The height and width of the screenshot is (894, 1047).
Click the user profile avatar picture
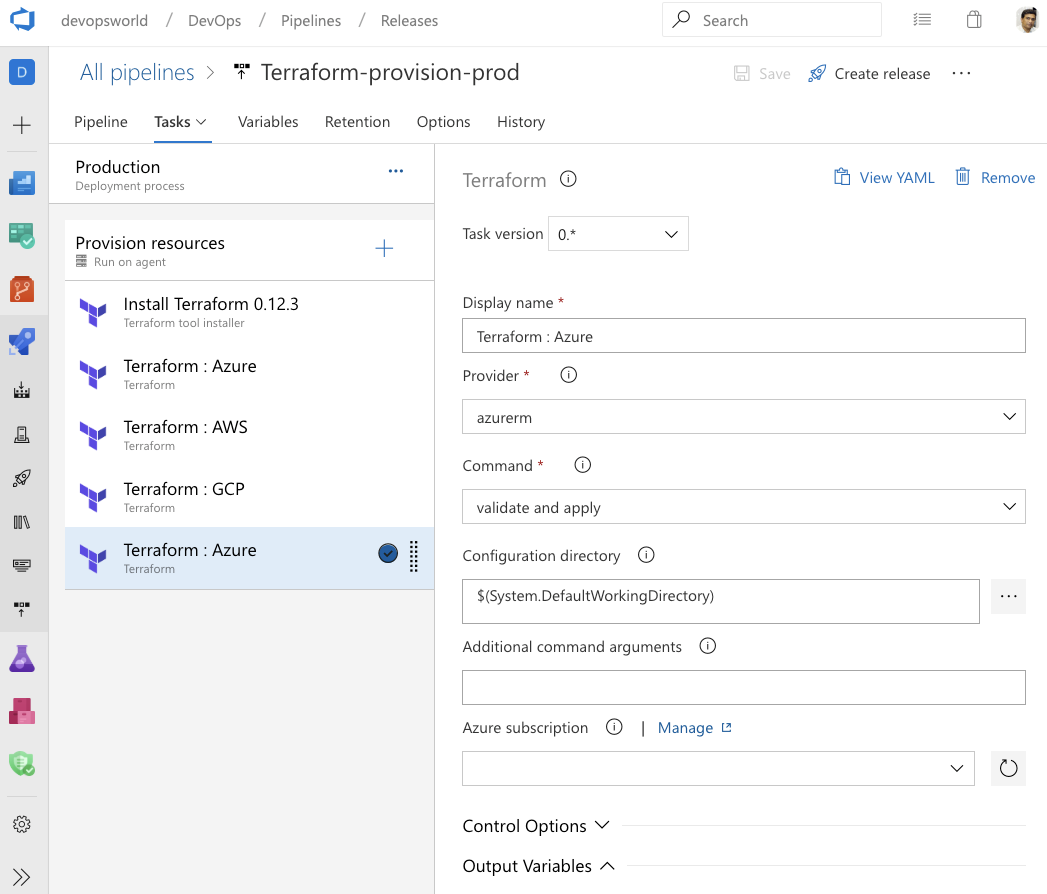tap(1028, 19)
